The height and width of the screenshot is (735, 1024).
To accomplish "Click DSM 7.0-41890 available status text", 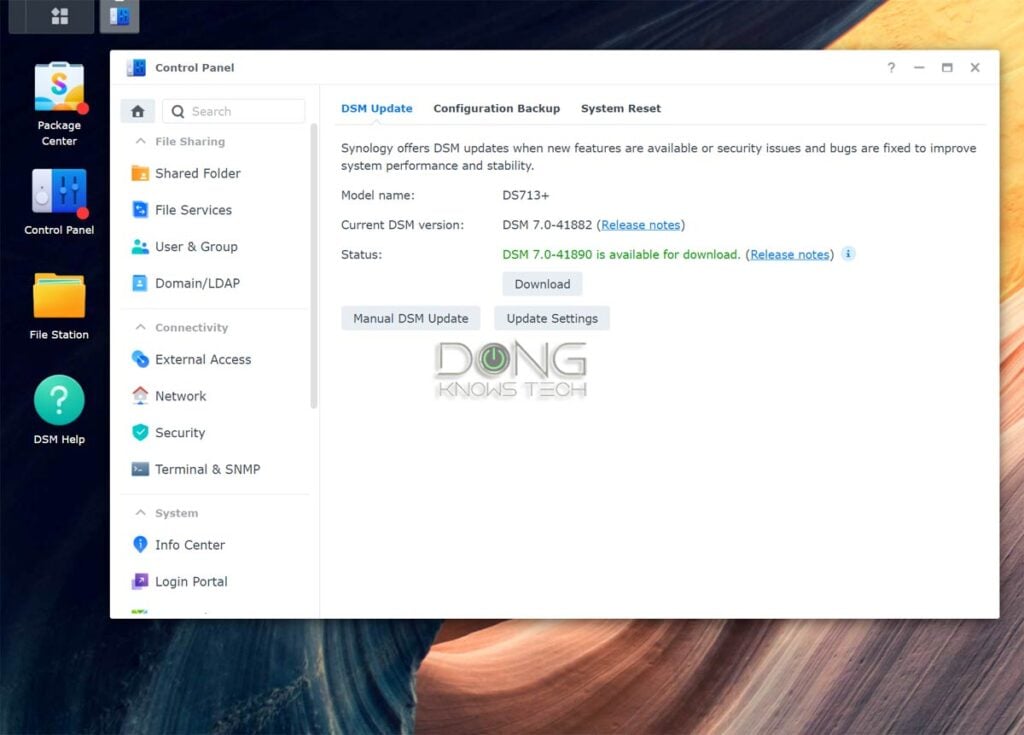I will 621,254.
